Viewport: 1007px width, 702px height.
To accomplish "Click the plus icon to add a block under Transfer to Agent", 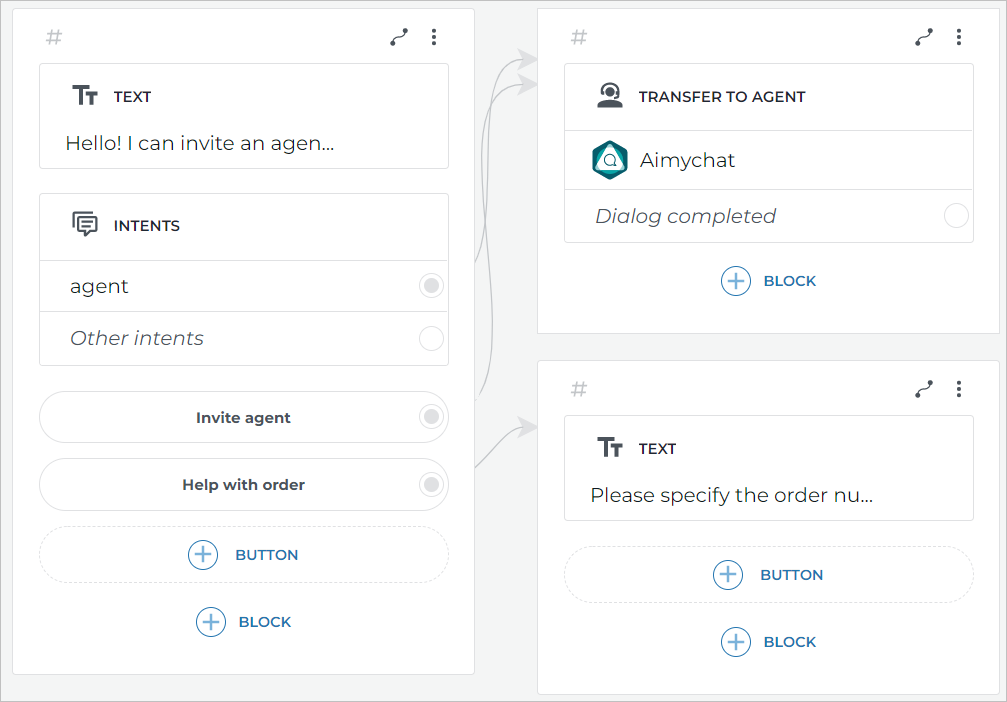I will 736,281.
